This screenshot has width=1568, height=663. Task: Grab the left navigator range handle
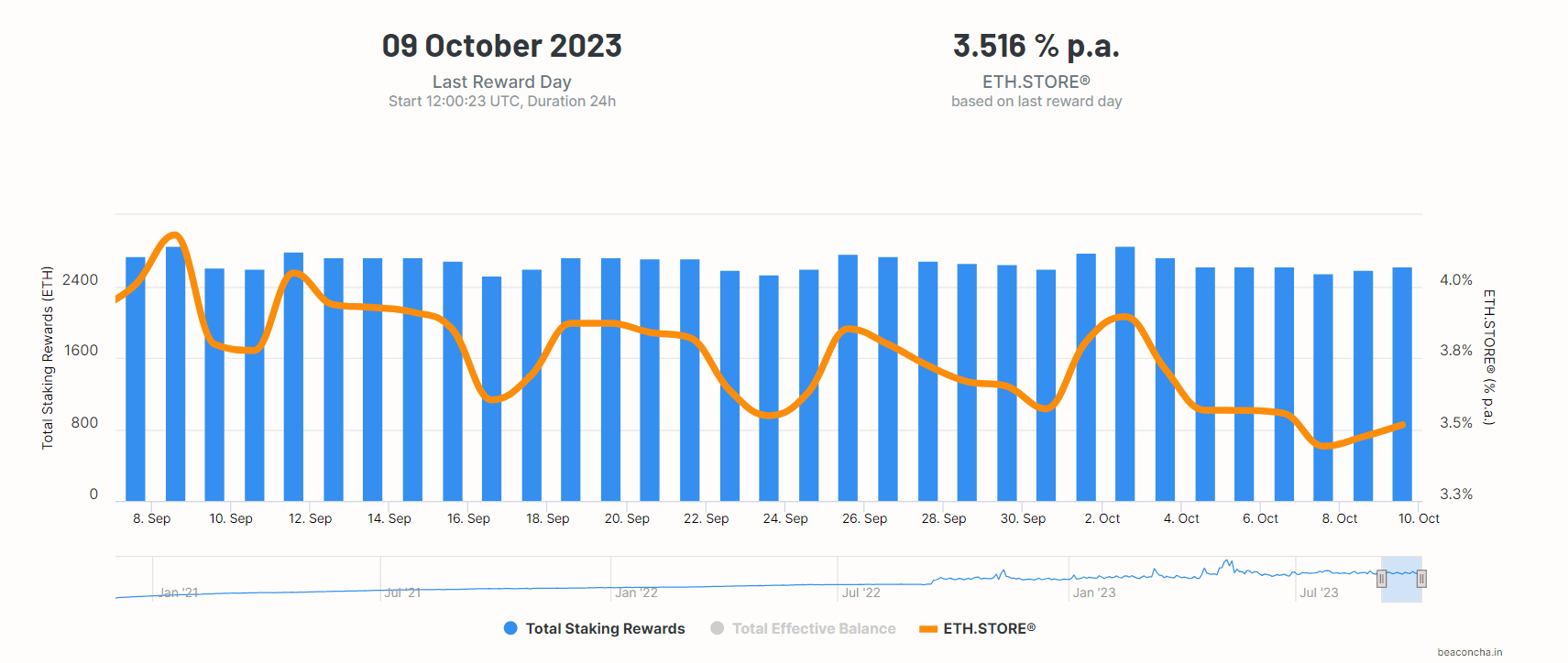(x=1381, y=579)
